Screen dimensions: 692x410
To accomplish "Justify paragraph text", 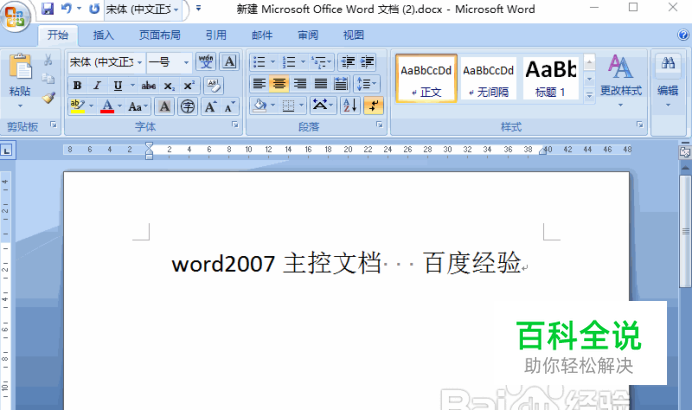I will click(x=321, y=84).
